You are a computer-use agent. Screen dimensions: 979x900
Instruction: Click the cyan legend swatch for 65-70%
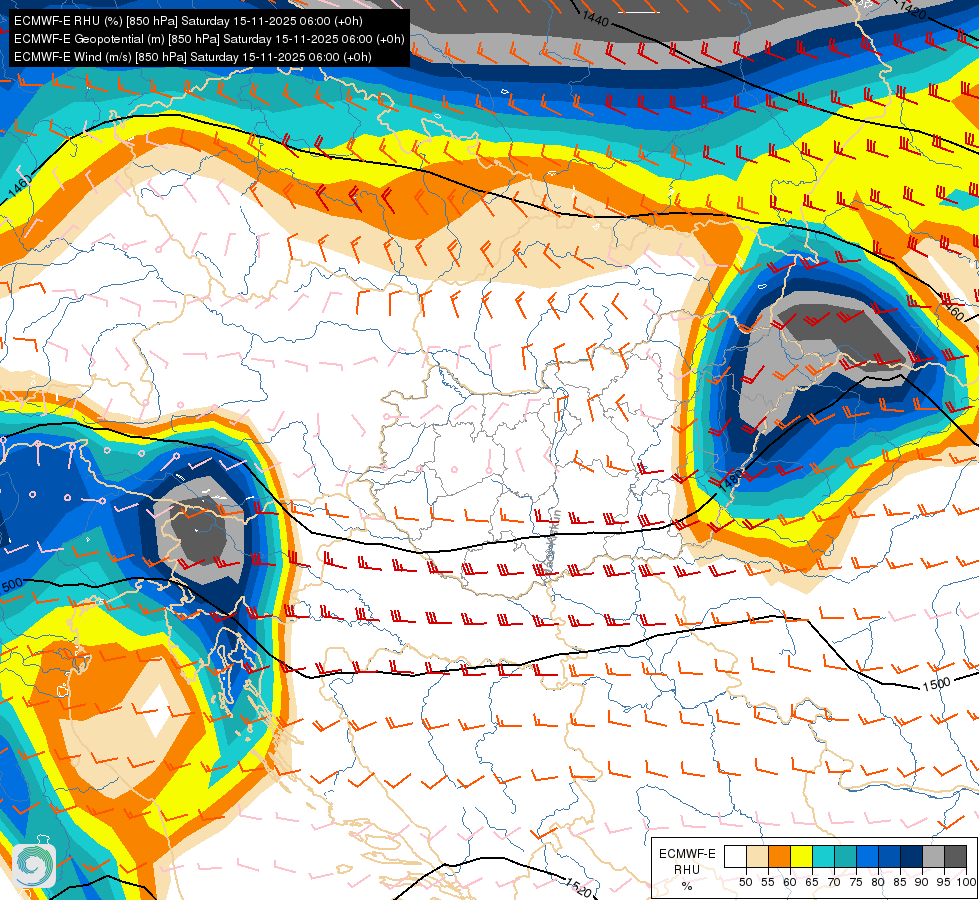pyautogui.click(x=824, y=856)
